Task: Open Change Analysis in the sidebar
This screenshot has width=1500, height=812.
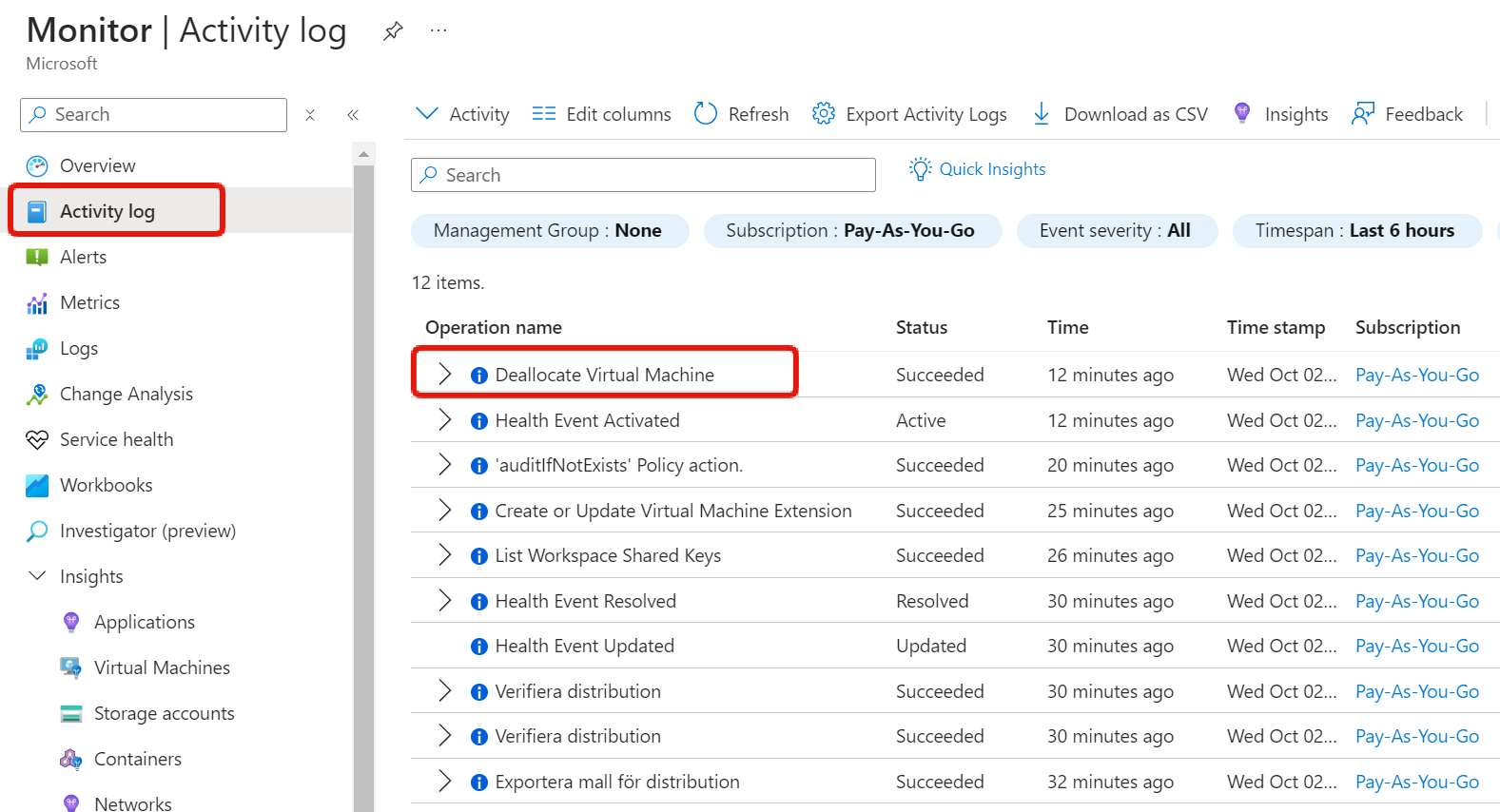Action: [x=126, y=394]
